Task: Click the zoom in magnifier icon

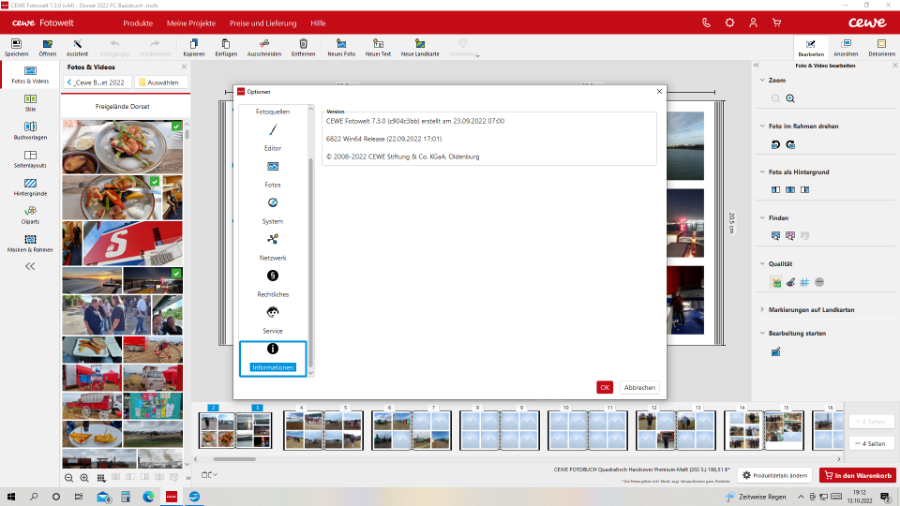Action: (790, 98)
